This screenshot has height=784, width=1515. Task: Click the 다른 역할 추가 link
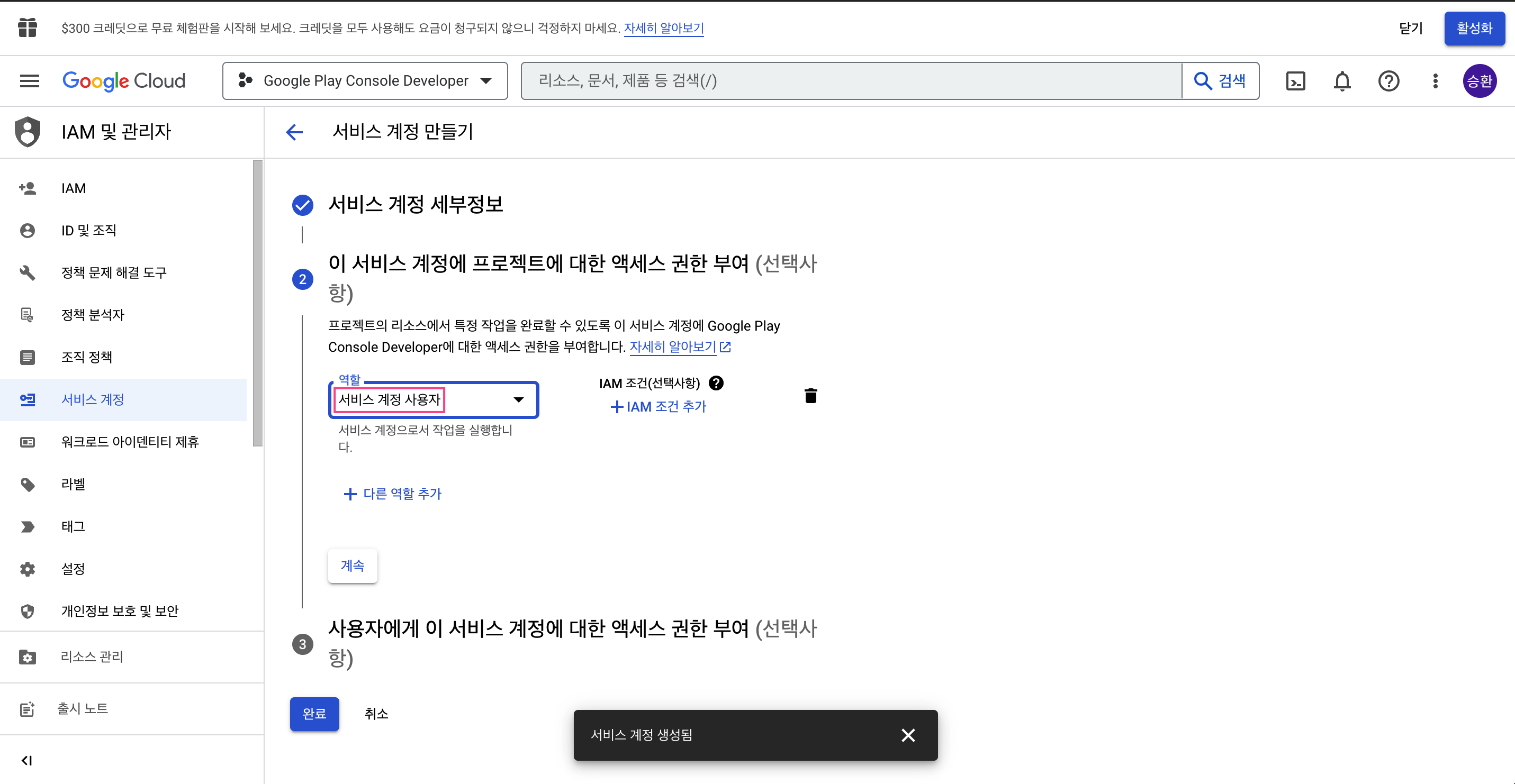pyautogui.click(x=392, y=493)
